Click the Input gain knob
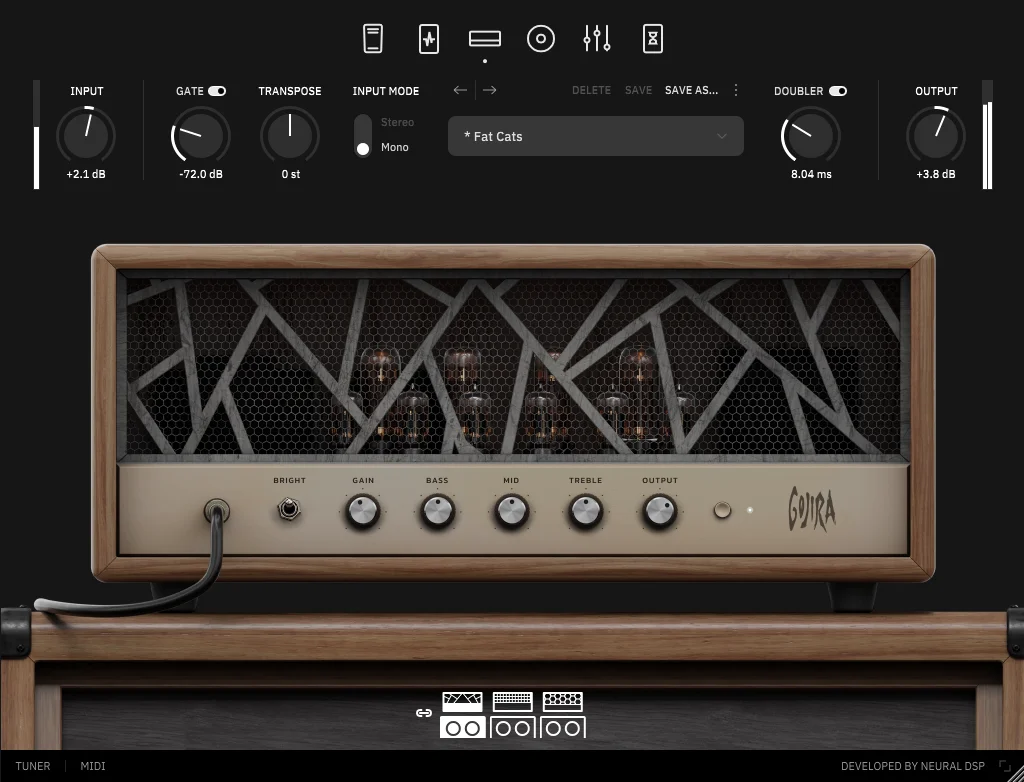This screenshot has height=782, width=1024. tap(86, 135)
